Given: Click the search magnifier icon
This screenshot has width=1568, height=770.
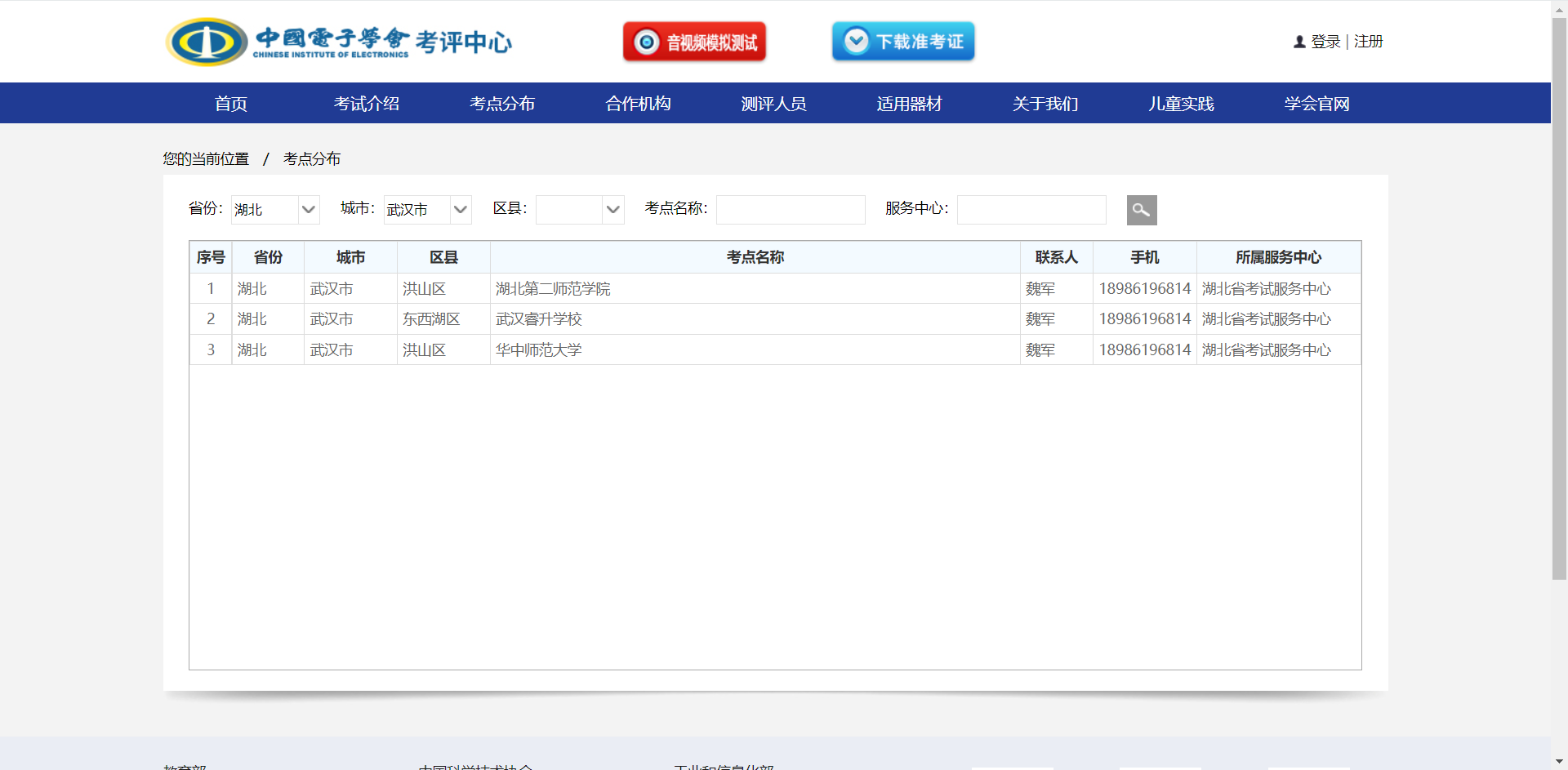Looking at the screenshot, I should [1141, 210].
